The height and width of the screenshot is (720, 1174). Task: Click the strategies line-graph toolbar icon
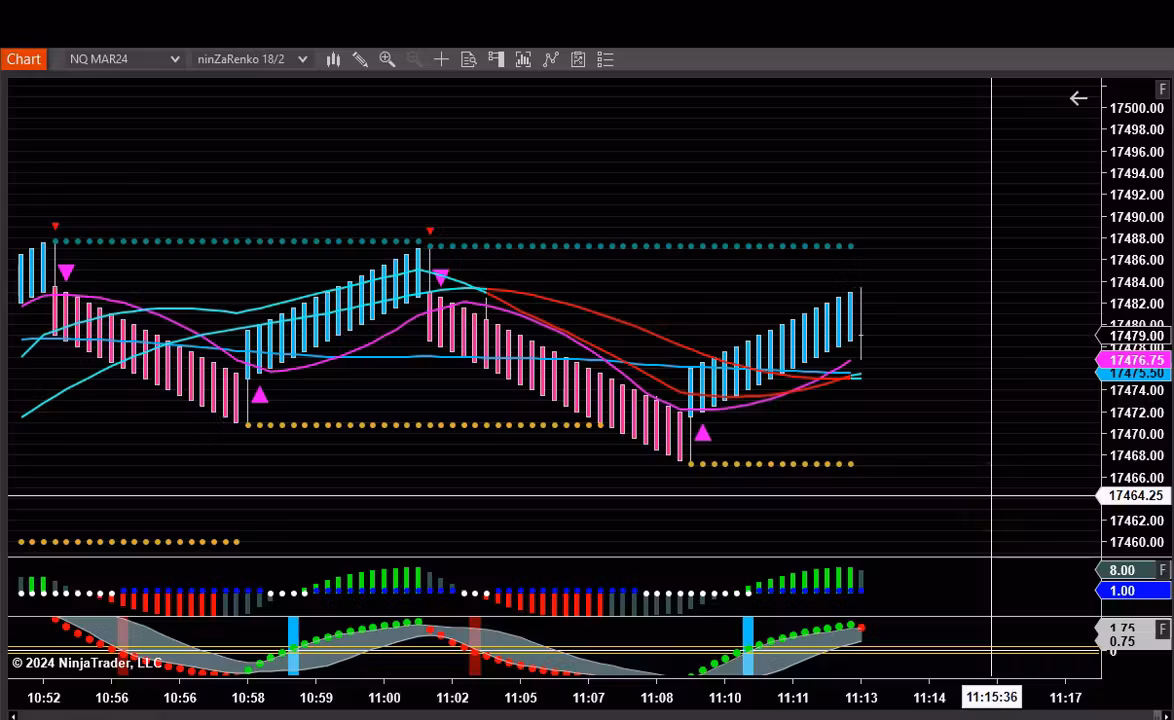[x=550, y=59]
